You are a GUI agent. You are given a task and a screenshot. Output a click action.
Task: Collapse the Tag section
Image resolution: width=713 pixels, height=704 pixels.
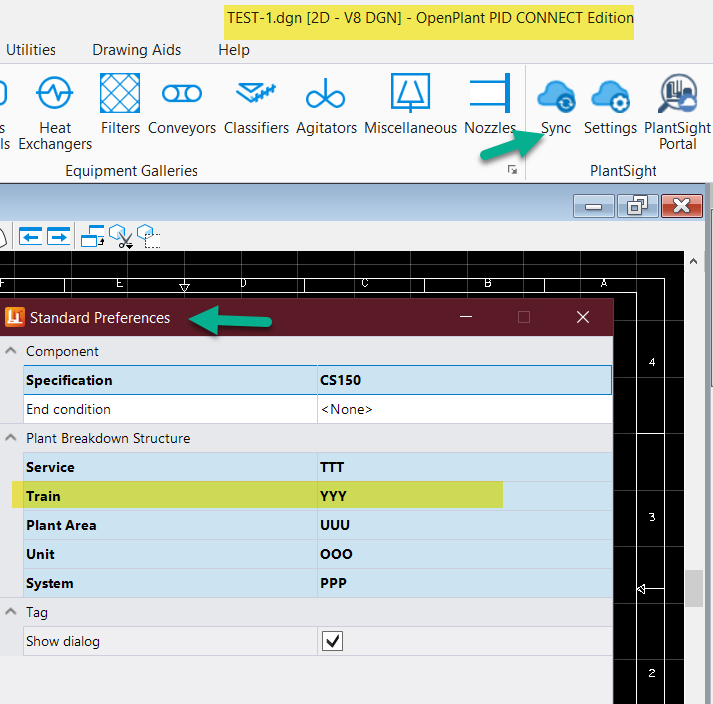[x=11, y=612]
